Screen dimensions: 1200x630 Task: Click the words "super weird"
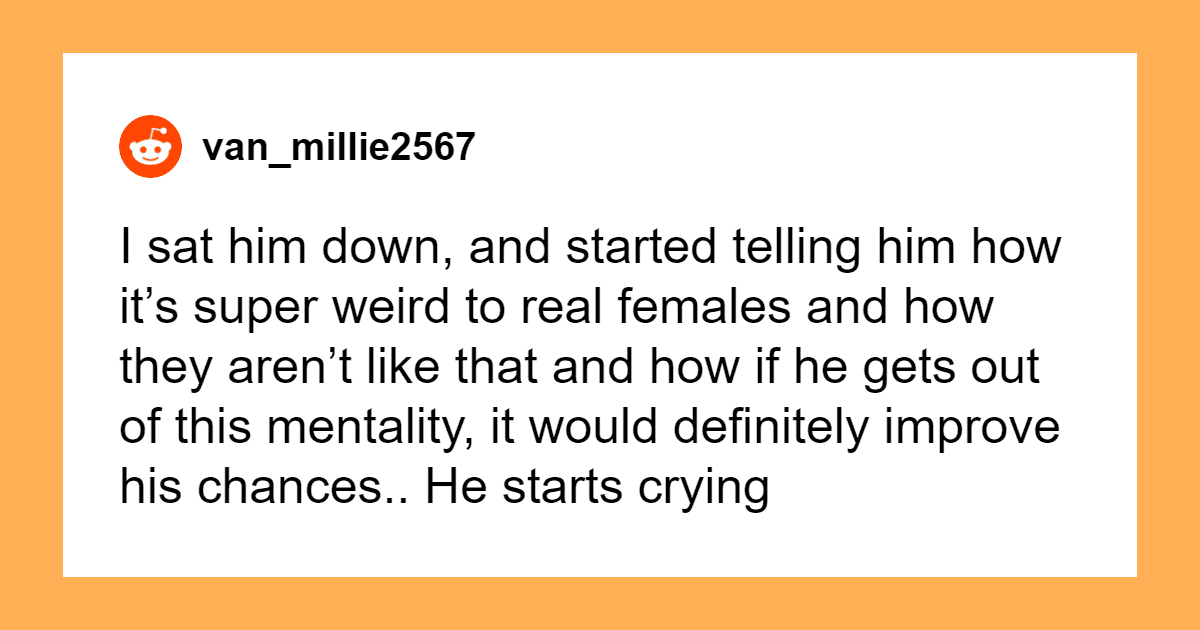click(x=312, y=309)
